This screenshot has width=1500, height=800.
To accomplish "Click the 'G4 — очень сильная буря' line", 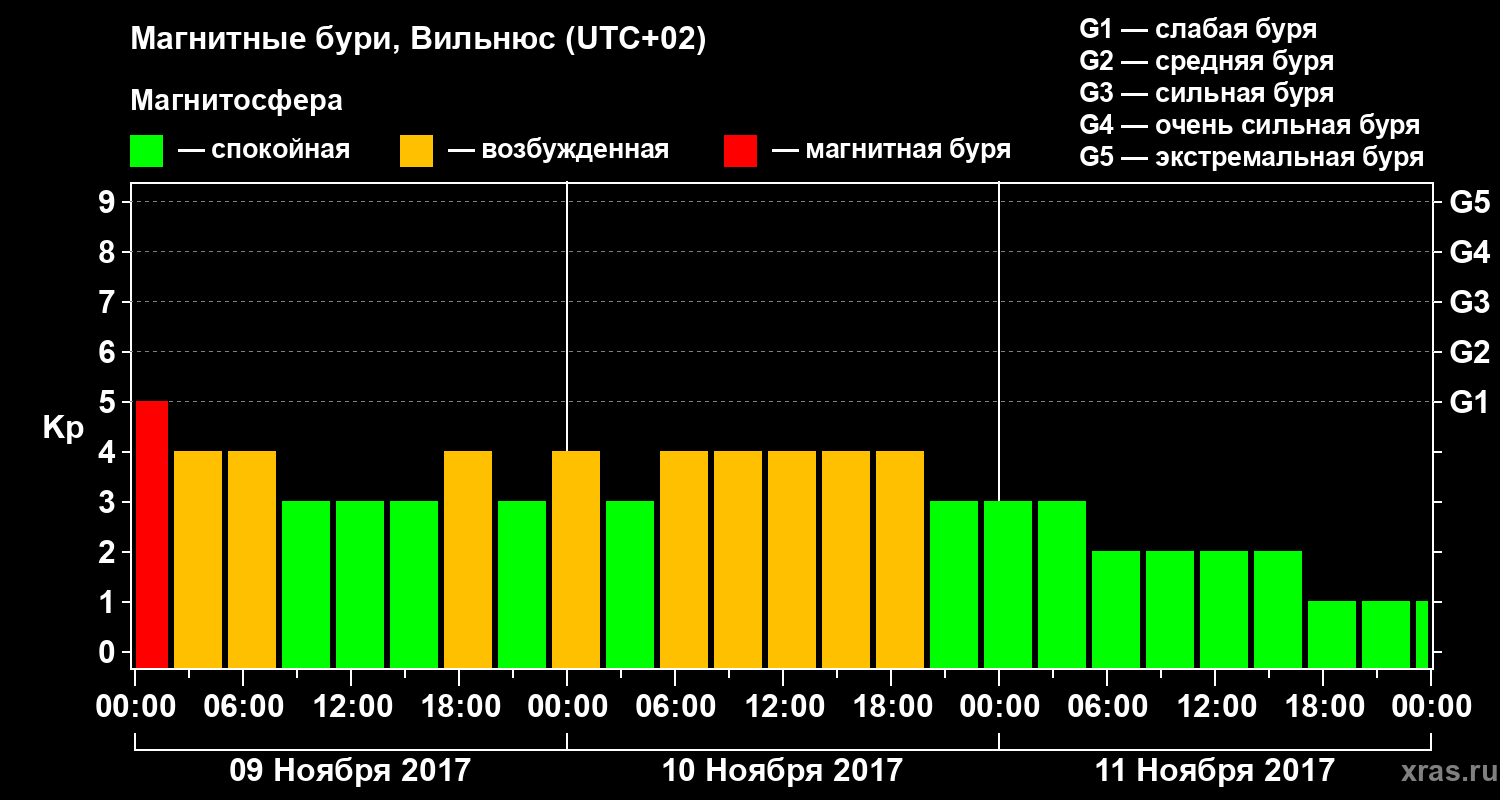I will point(1249,125).
